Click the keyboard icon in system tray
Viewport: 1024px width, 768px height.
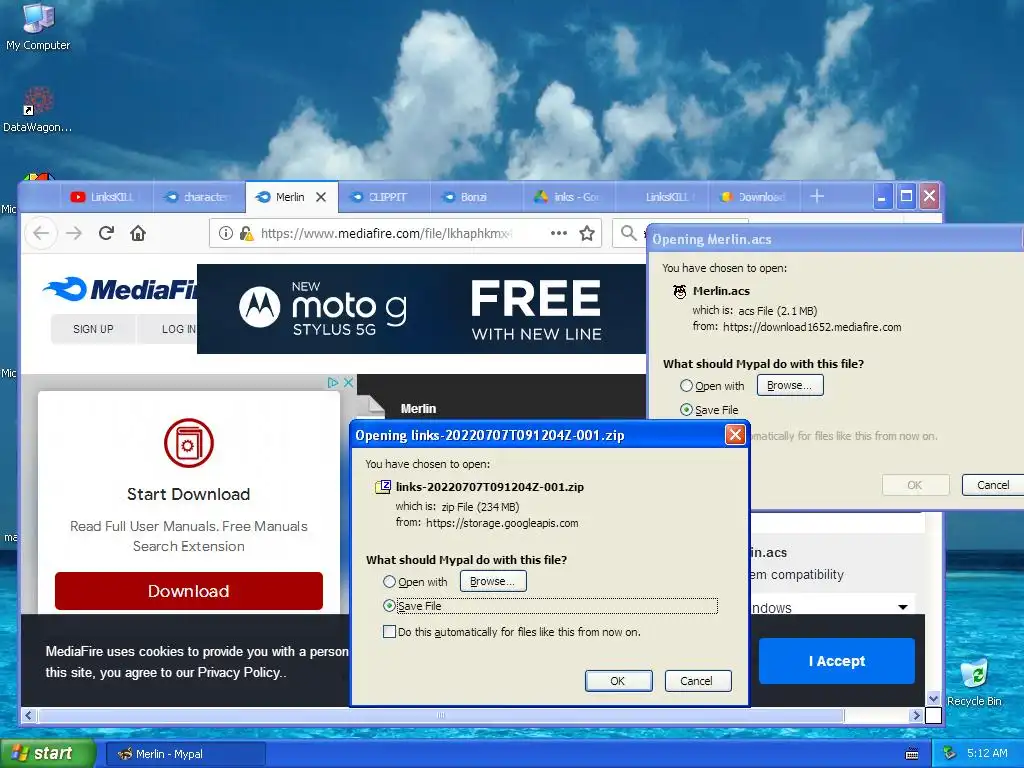coord(912,754)
